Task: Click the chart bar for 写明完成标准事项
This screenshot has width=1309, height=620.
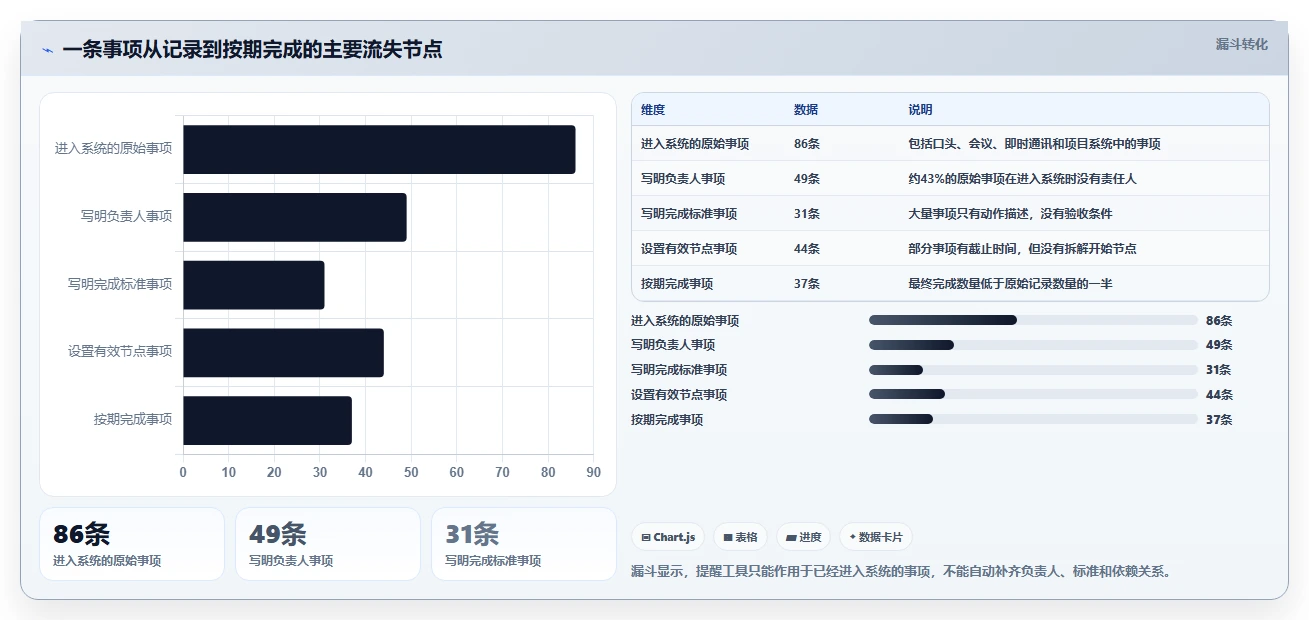Action: coord(254,284)
